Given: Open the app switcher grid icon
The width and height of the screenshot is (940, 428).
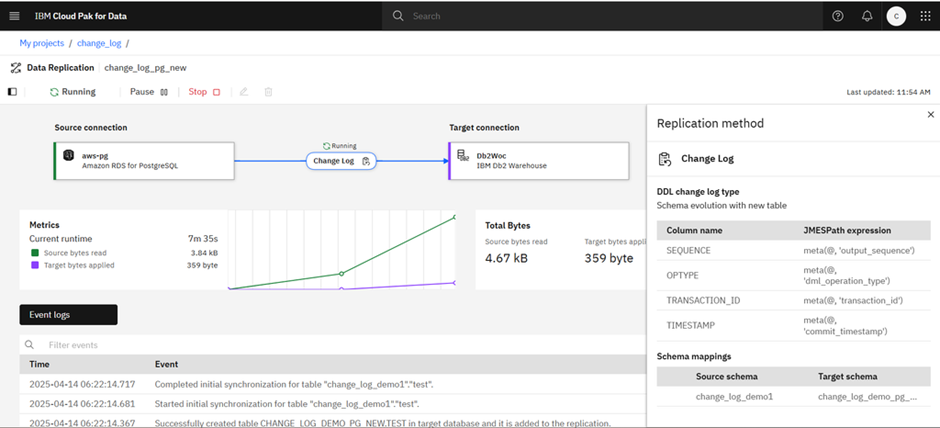Looking at the screenshot, I should pyautogui.click(x=925, y=16).
